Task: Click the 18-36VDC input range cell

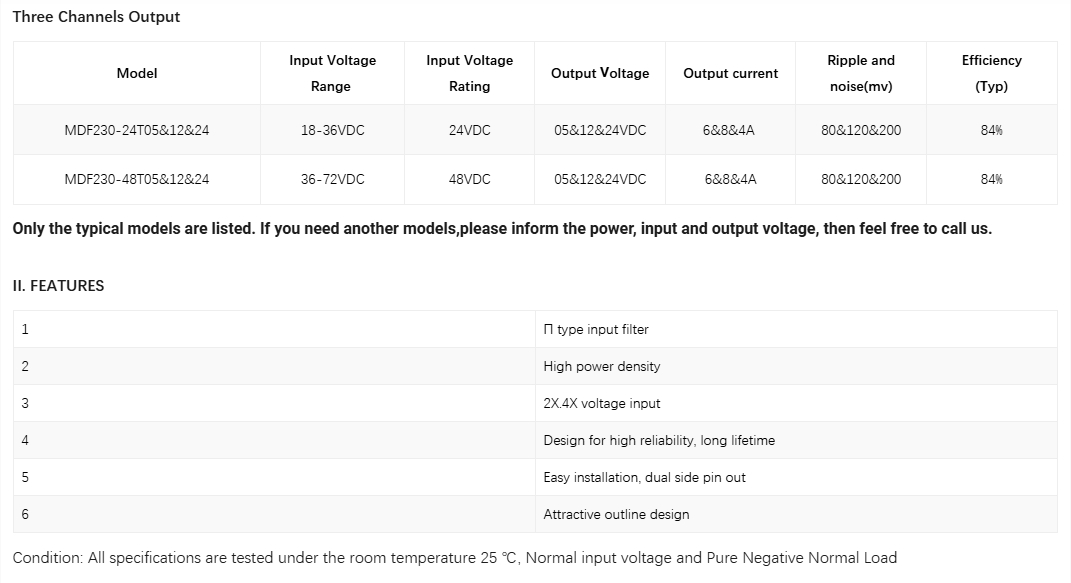Action: coord(332,130)
